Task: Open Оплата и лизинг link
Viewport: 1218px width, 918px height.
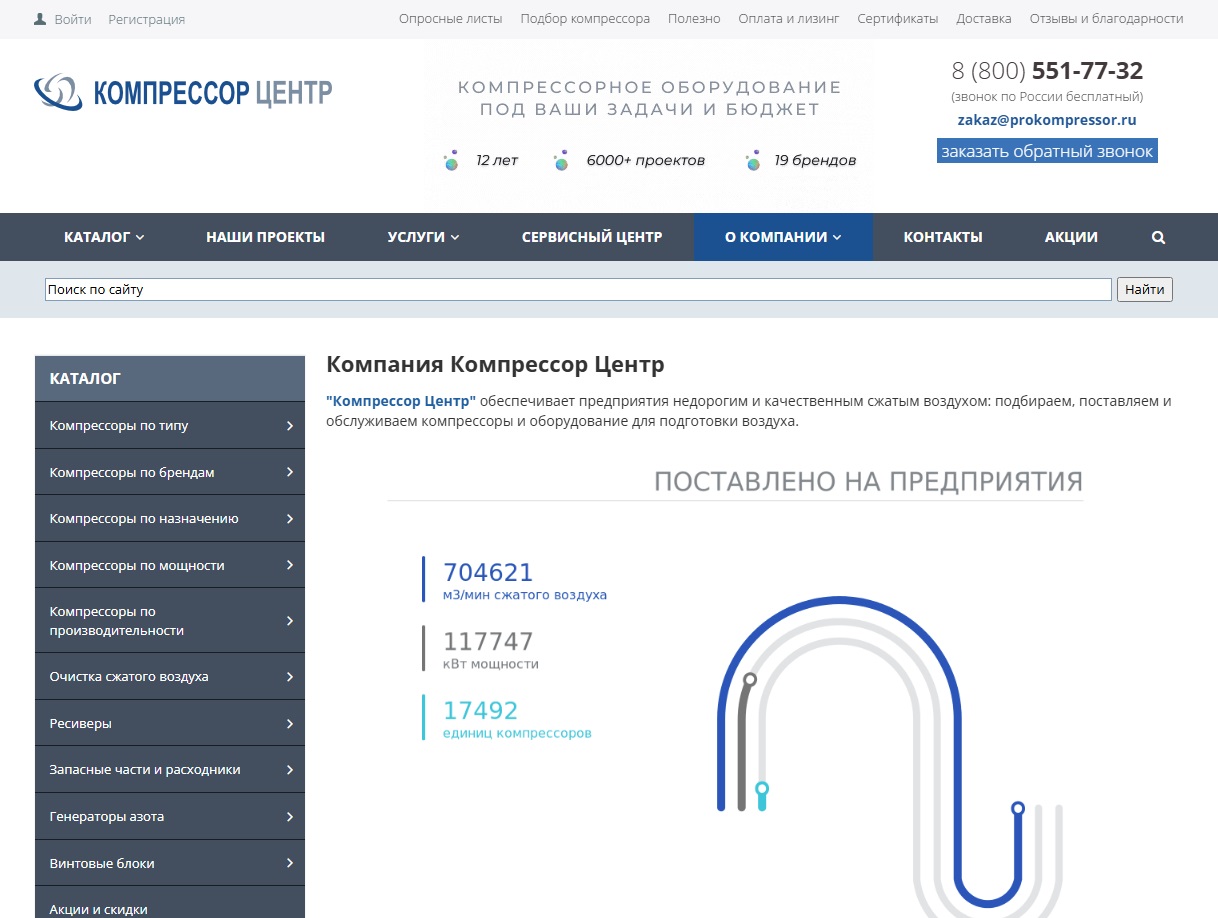Action: click(789, 19)
